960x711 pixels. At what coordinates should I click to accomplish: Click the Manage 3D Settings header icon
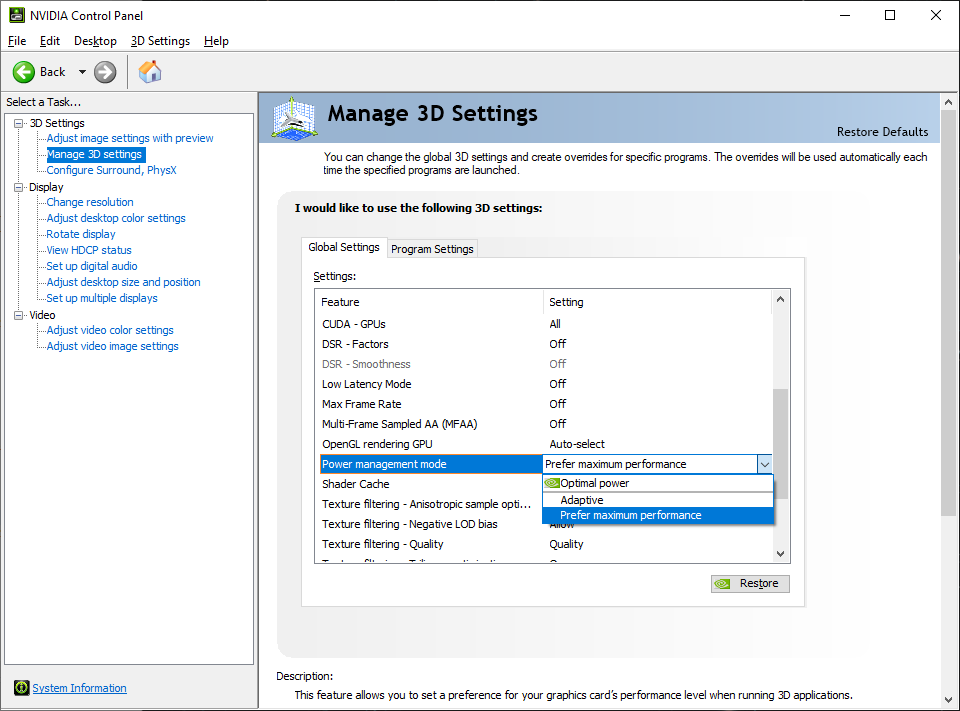[x=294, y=118]
